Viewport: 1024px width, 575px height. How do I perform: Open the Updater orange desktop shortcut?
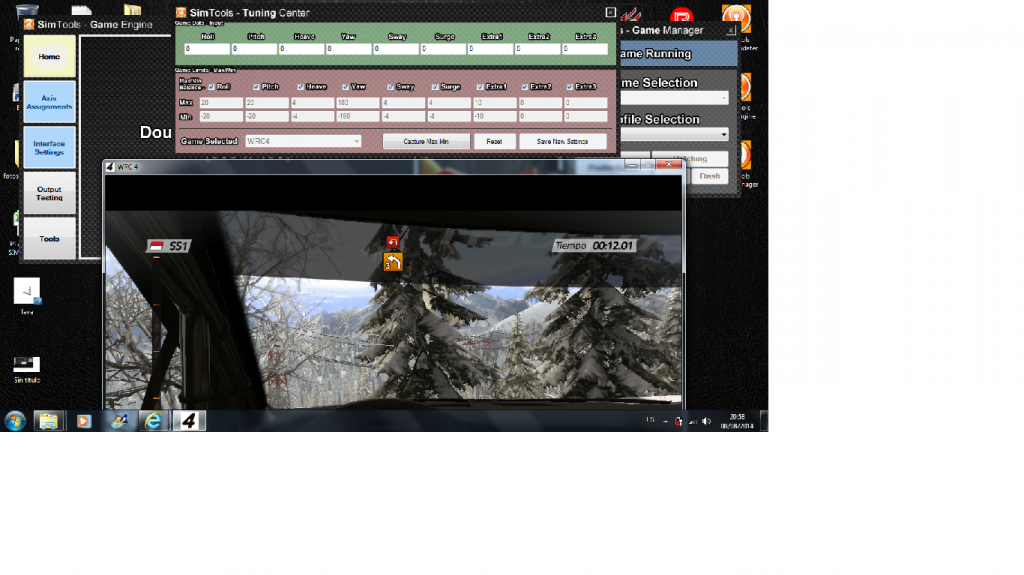(x=737, y=18)
